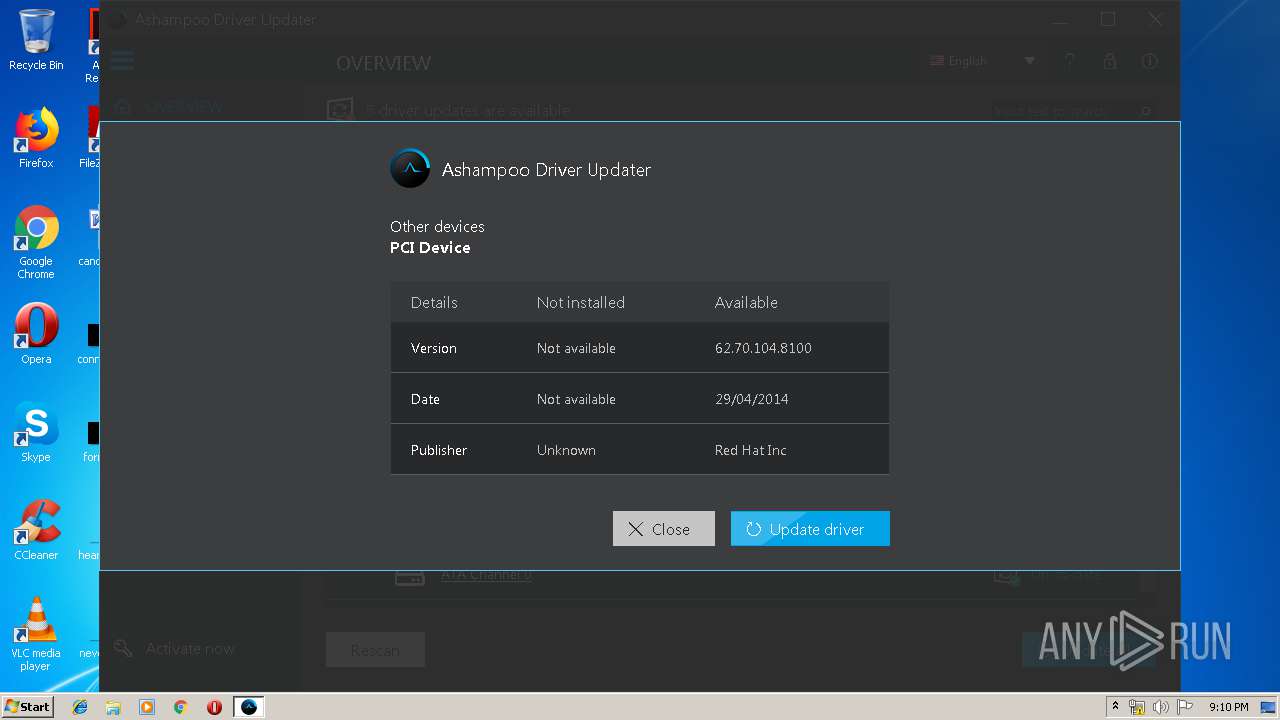
Task: Open Windows Explorer folder taskbar icon
Action: pos(113,707)
